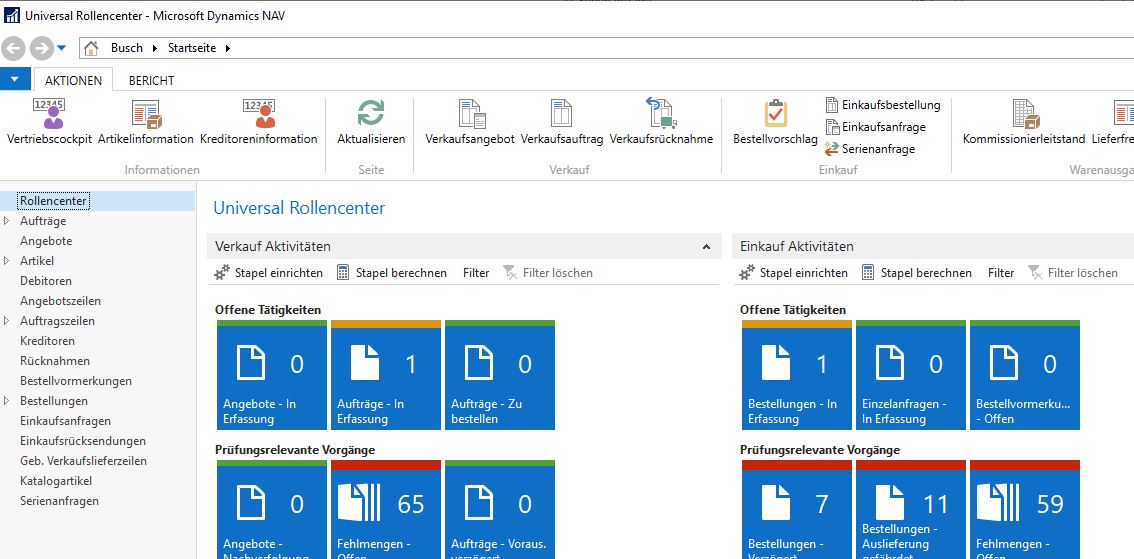Create an Einkaufsanfrage
1134x559 pixels.
coord(875,127)
